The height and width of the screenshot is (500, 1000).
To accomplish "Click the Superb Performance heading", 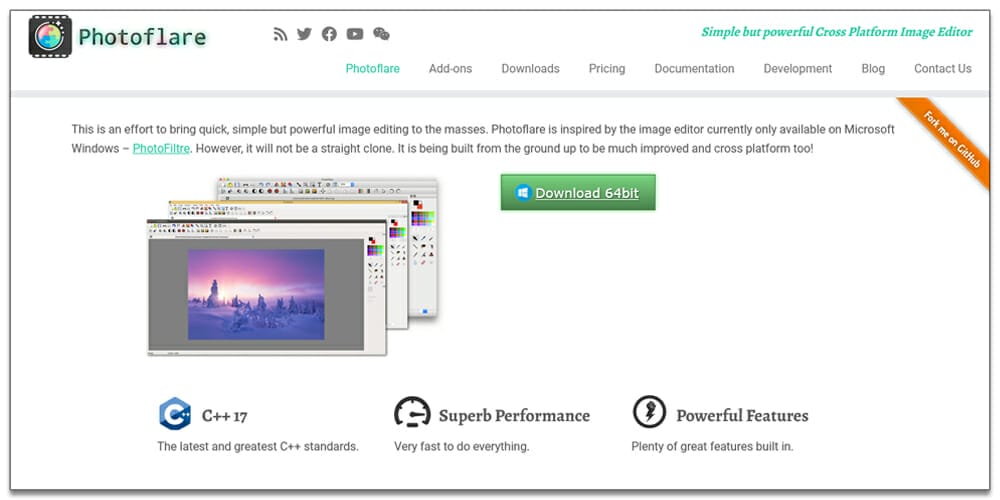I will coord(514,416).
